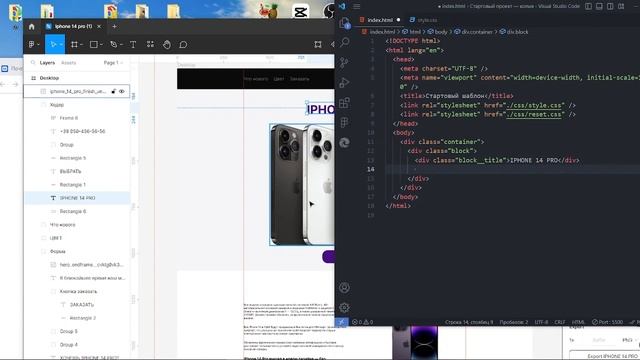Go to the Figma home icon
Screen dimensions: 640x360
coord(31,27)
